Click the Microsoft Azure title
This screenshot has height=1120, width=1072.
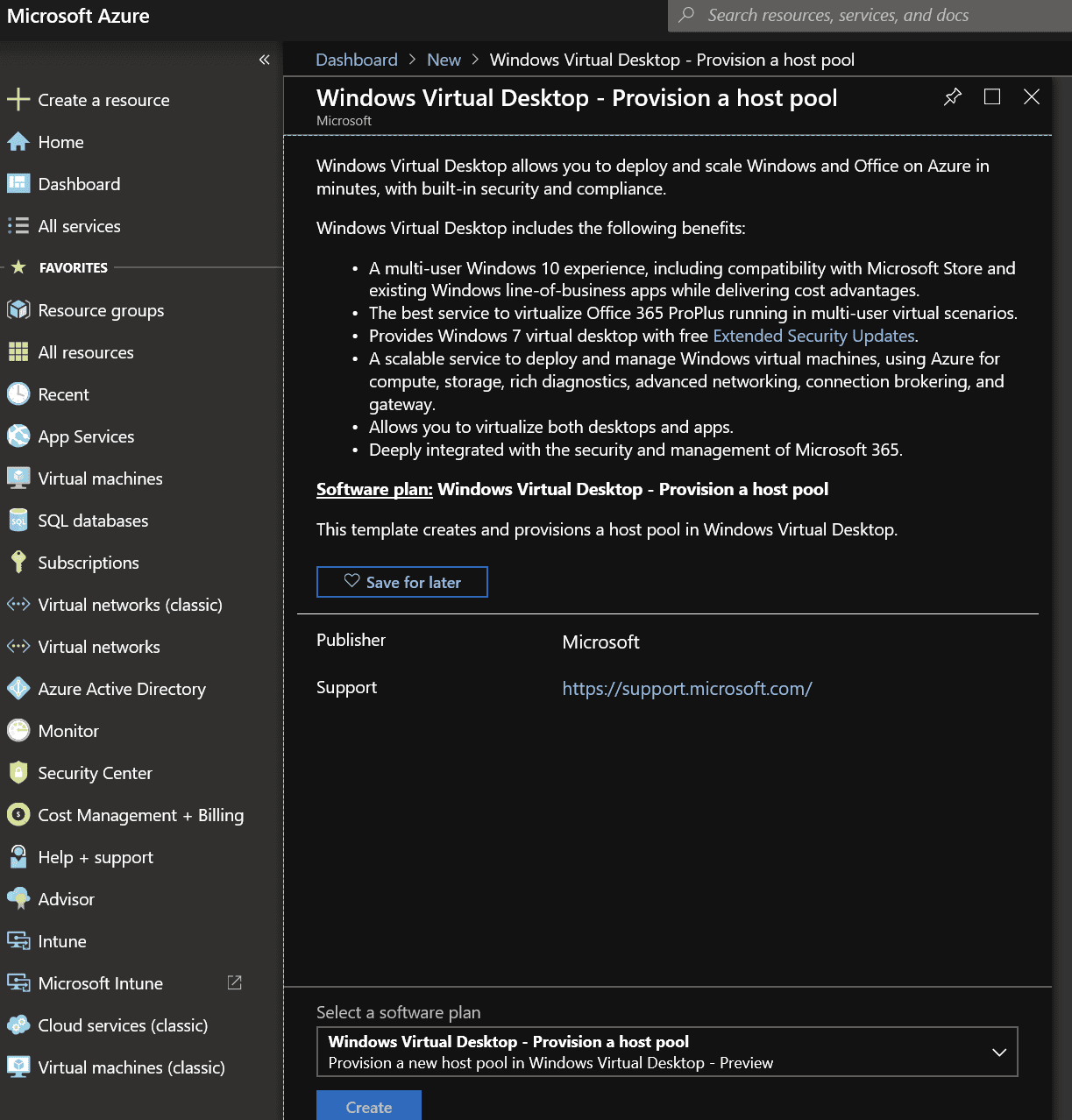coord(78,16)
